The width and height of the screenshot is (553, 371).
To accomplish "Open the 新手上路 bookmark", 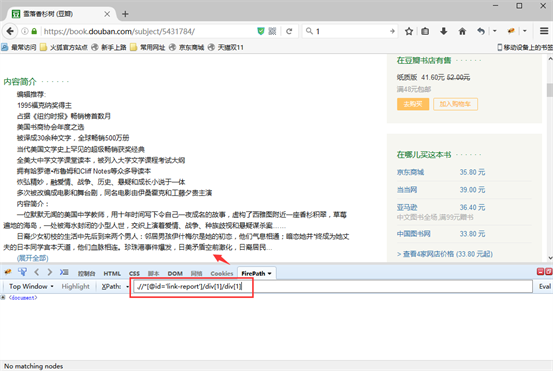I will tap(109, 47).
